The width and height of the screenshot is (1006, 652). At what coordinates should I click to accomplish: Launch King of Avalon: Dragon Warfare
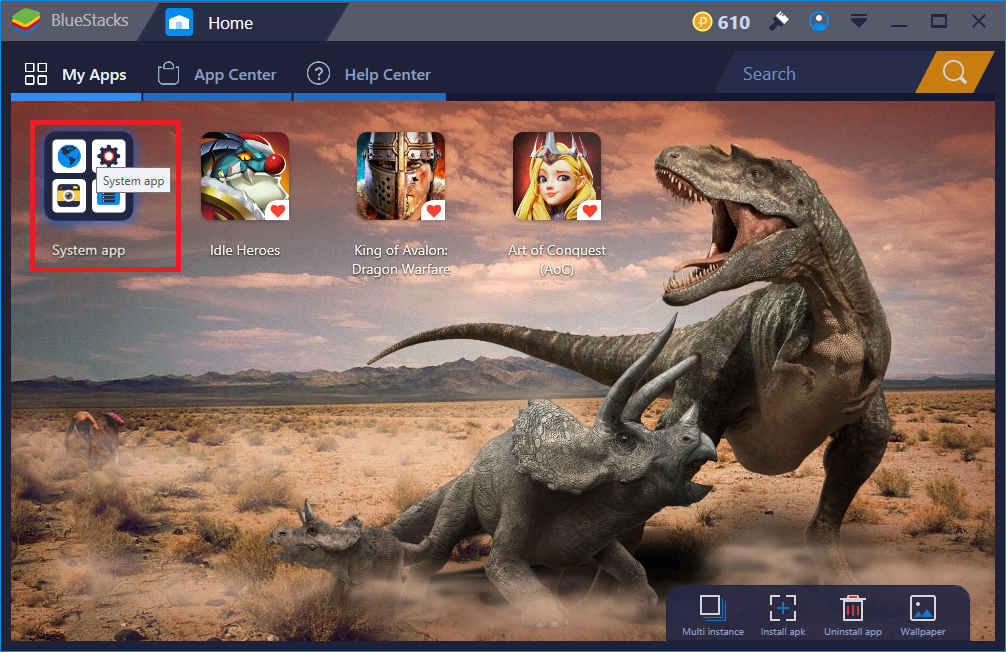[401, 176]
